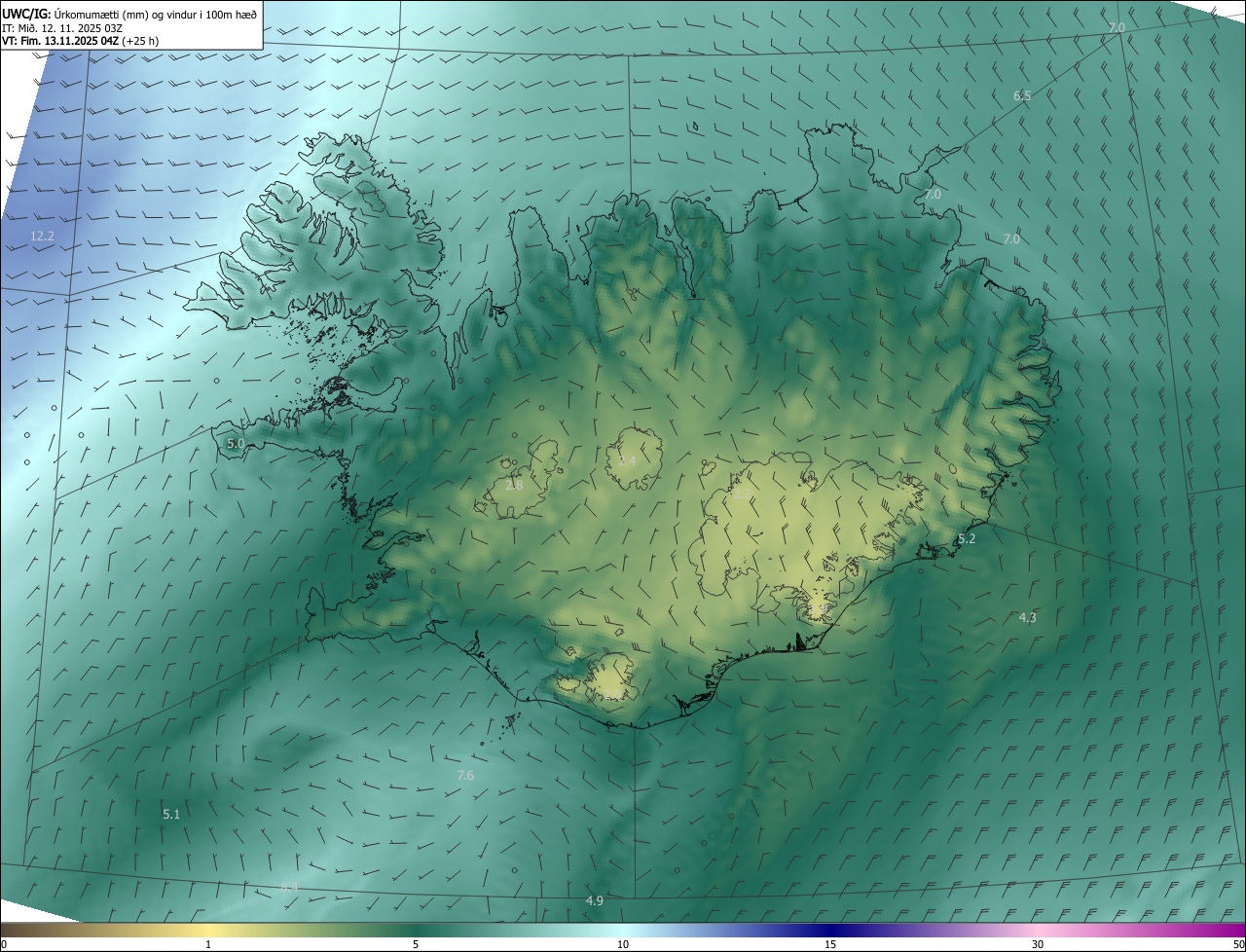Click the 4.3 value label on the map
This screenshot has width=1246, height=952.
tap(1027, 617)
